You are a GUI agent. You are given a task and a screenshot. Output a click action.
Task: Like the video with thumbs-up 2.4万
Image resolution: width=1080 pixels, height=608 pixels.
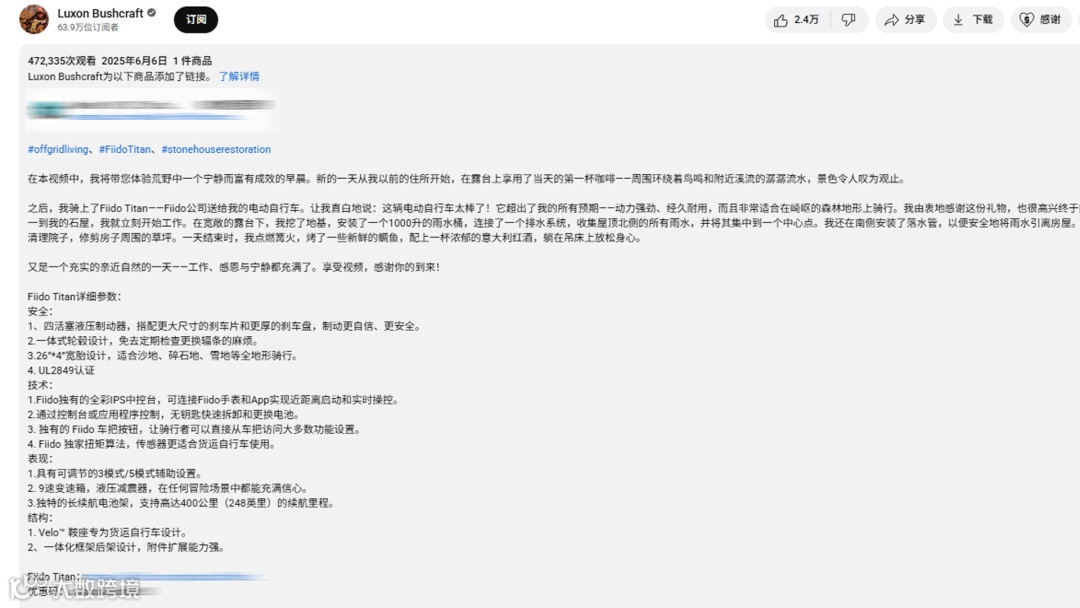[797, 20]
